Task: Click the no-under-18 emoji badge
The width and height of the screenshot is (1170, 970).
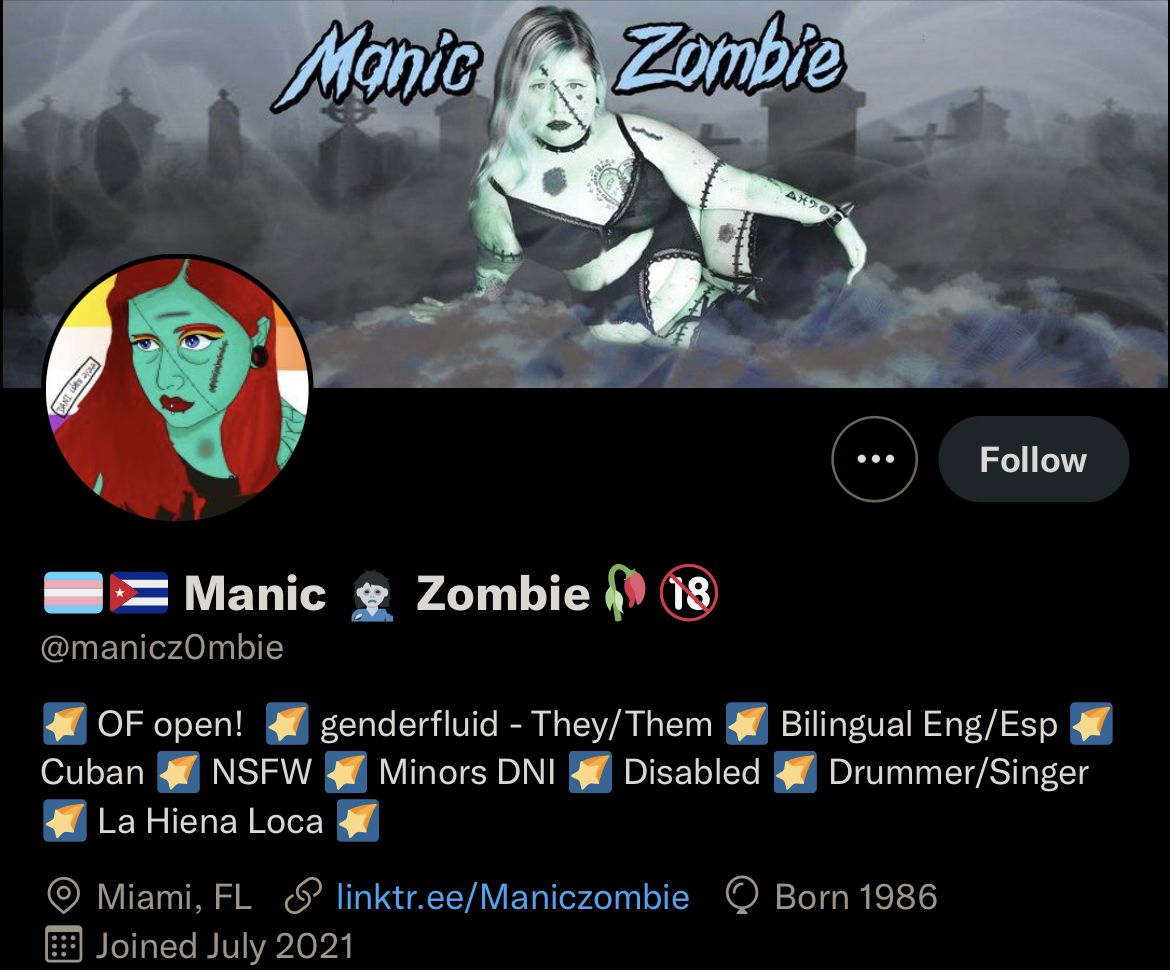Action: (x=689, y=593)
